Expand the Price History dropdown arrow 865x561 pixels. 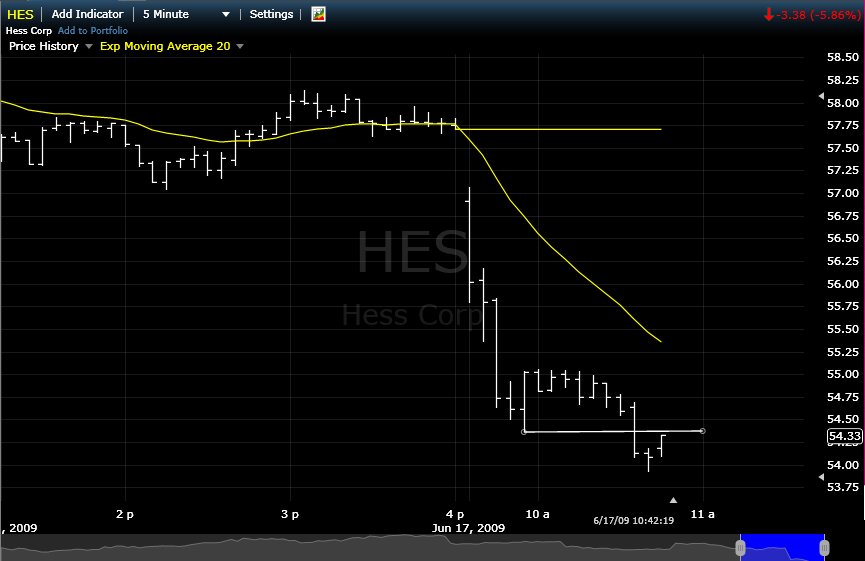coord(89,46)
